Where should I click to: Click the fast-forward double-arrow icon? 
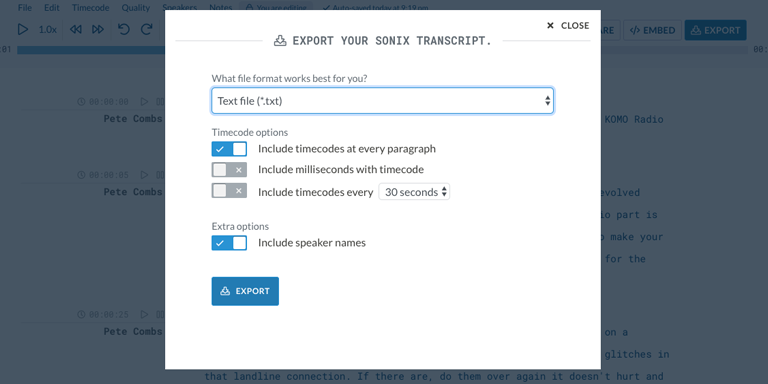click(98, 29)
